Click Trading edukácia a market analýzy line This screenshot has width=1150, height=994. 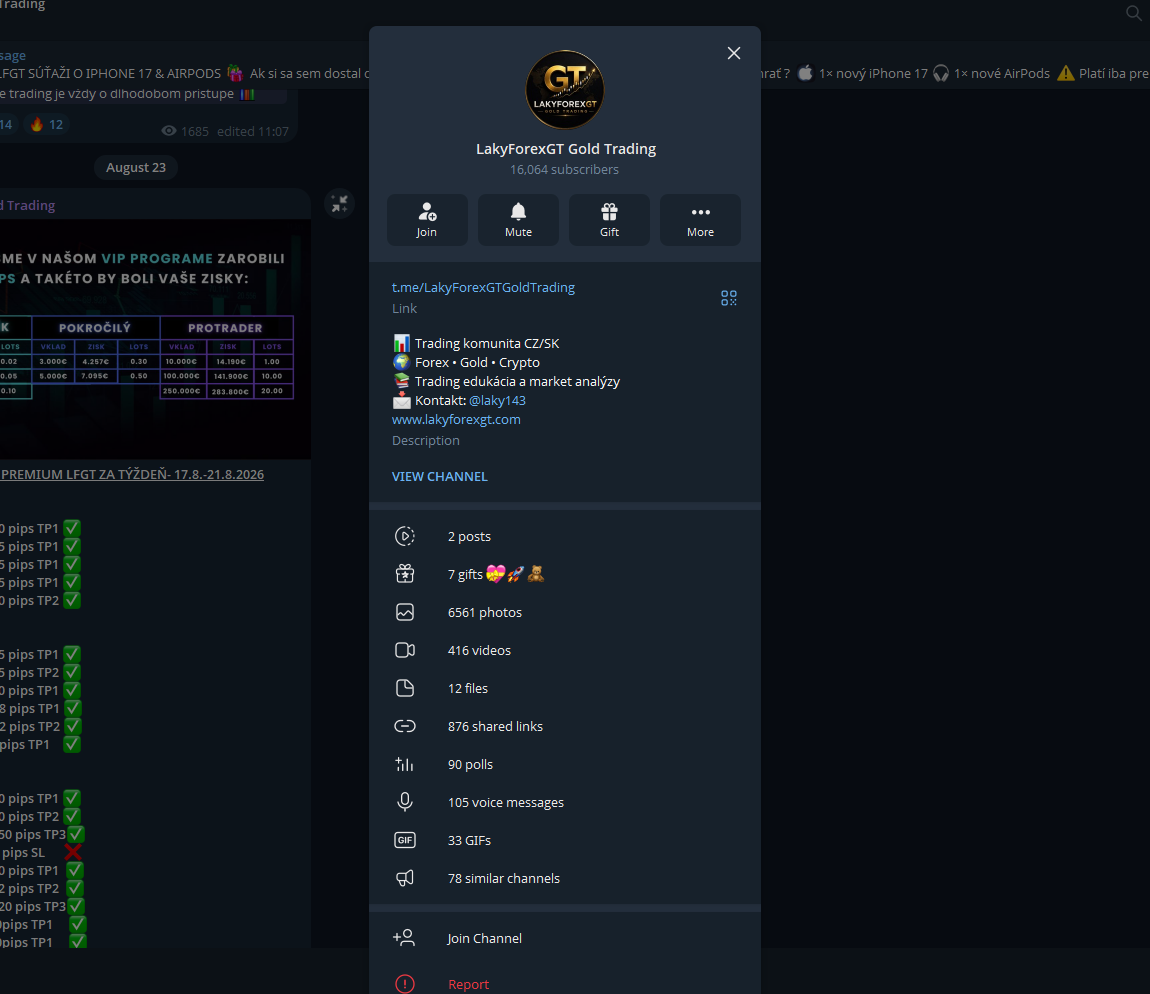517,381
